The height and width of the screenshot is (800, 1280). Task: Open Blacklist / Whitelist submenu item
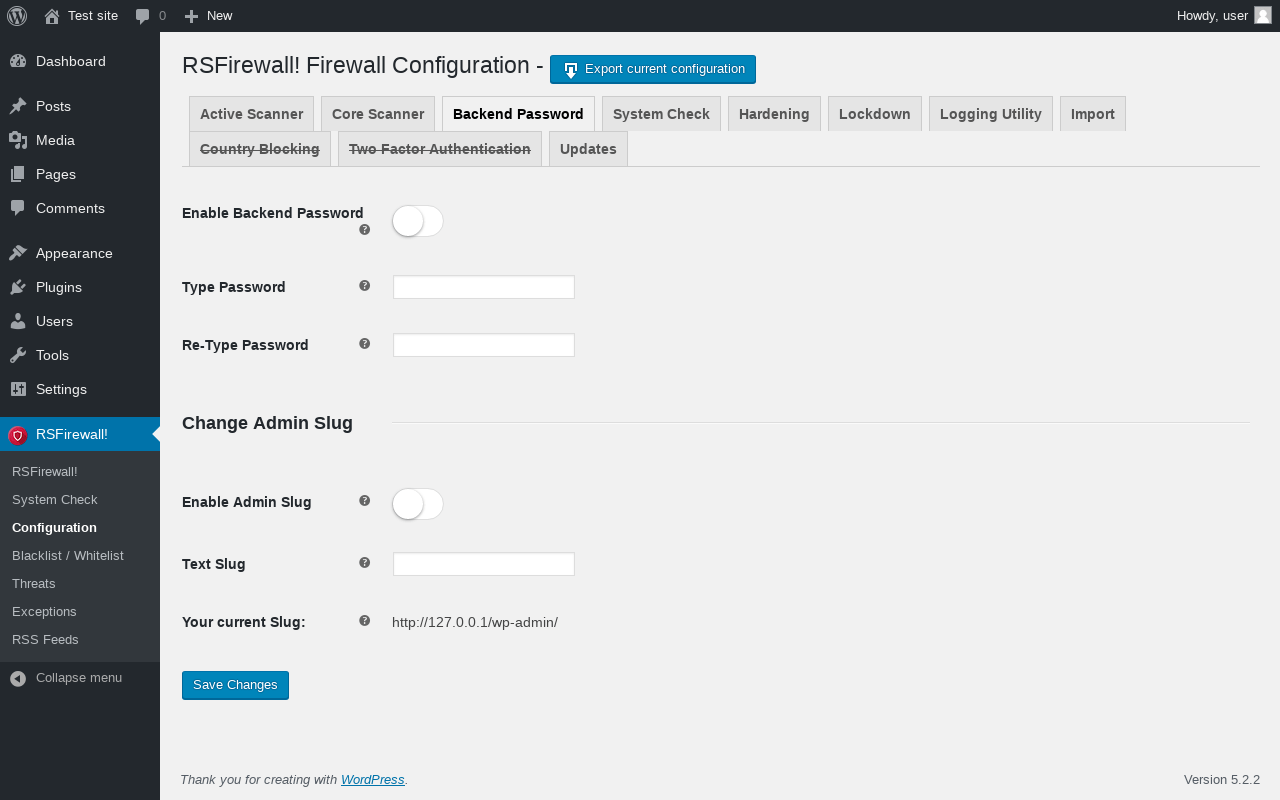tap(80, 555)
